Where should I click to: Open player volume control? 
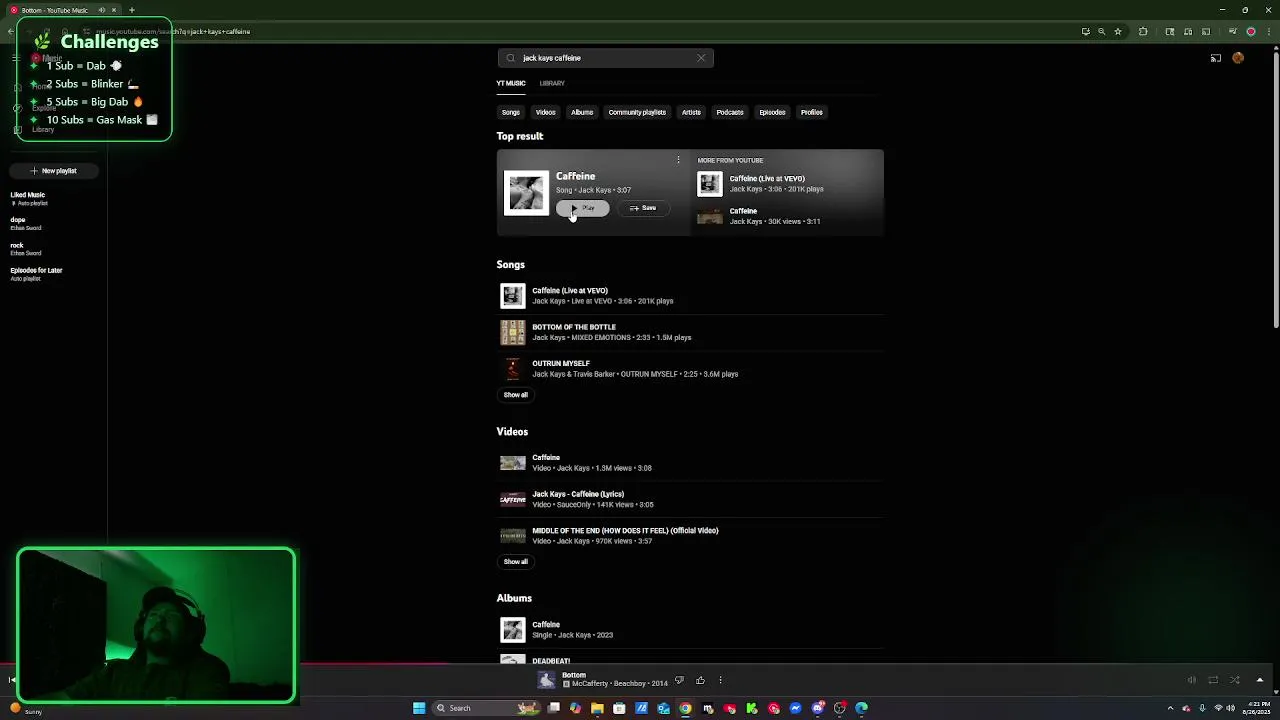pyautogui.click(x=1191, y=680)
